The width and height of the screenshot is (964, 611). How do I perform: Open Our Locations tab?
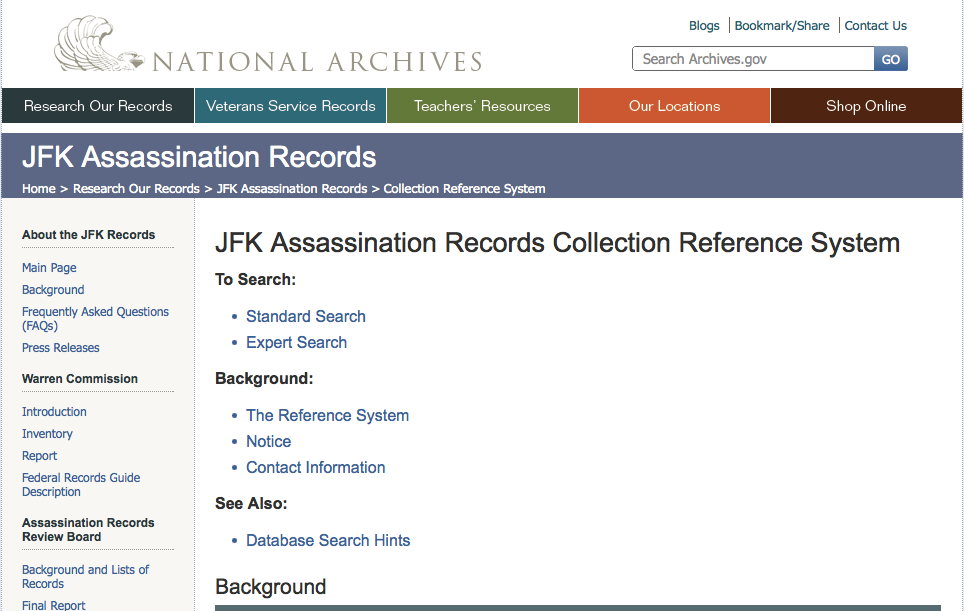674,106
